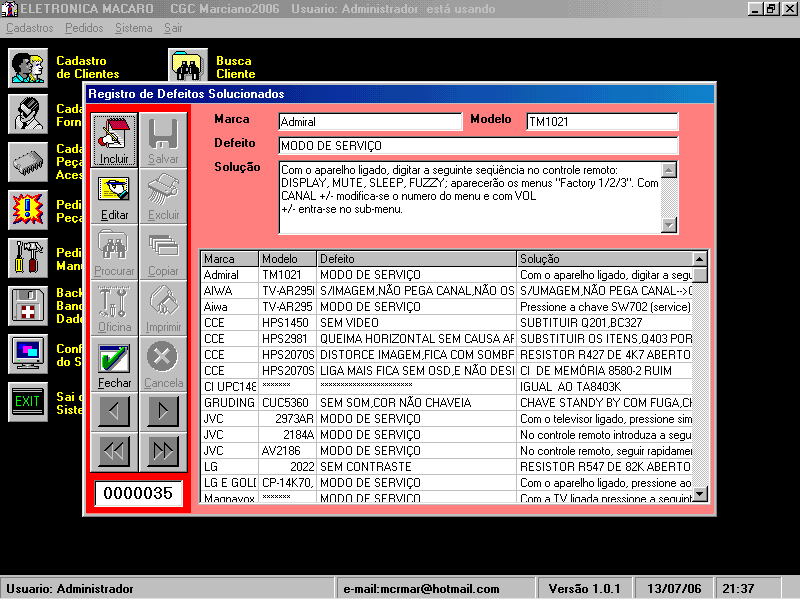This screenshot has height=600, width=800.
Task: Open Cadastro de Clientes icon
Action: 28,68
